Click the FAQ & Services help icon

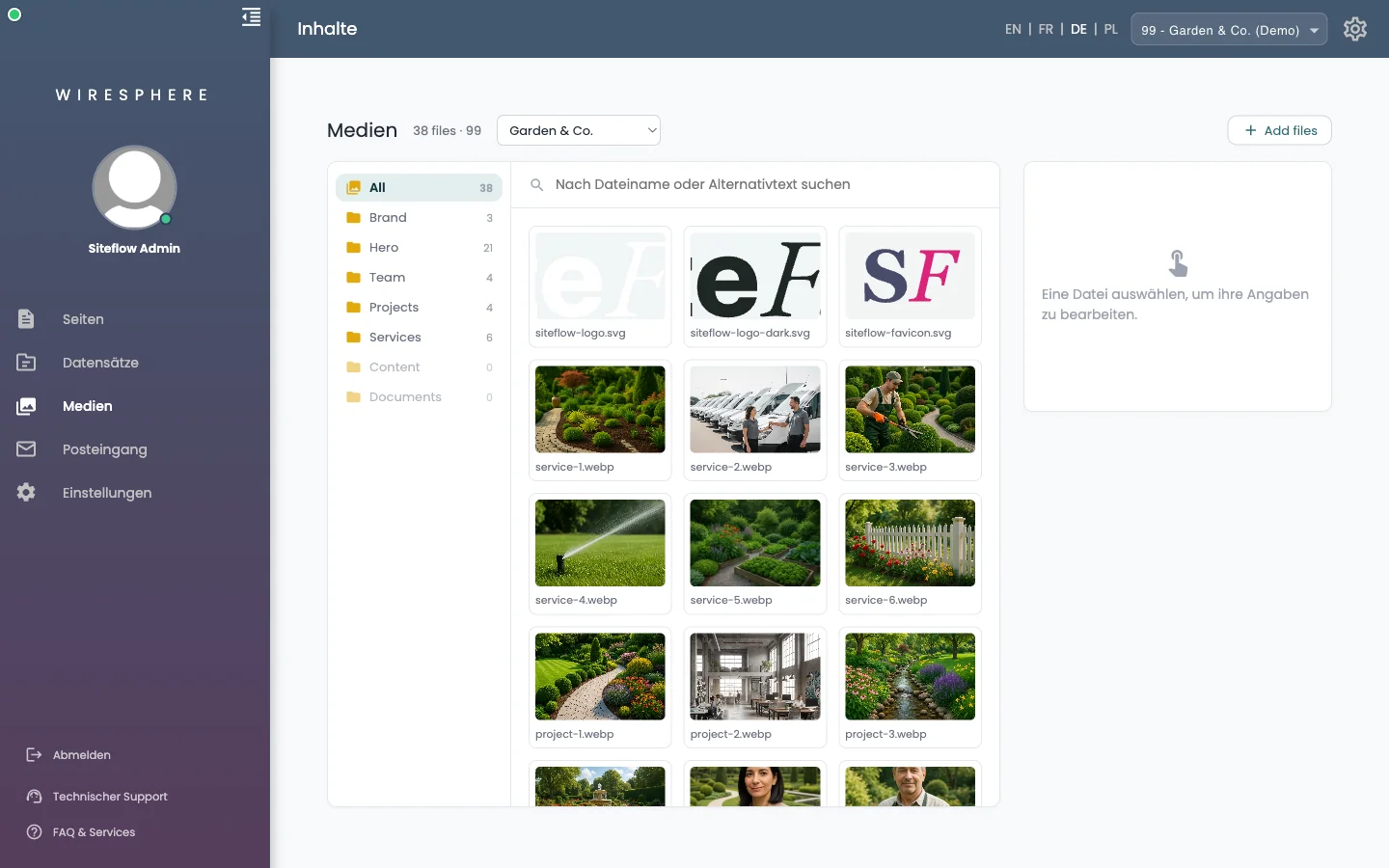point(34,832)
